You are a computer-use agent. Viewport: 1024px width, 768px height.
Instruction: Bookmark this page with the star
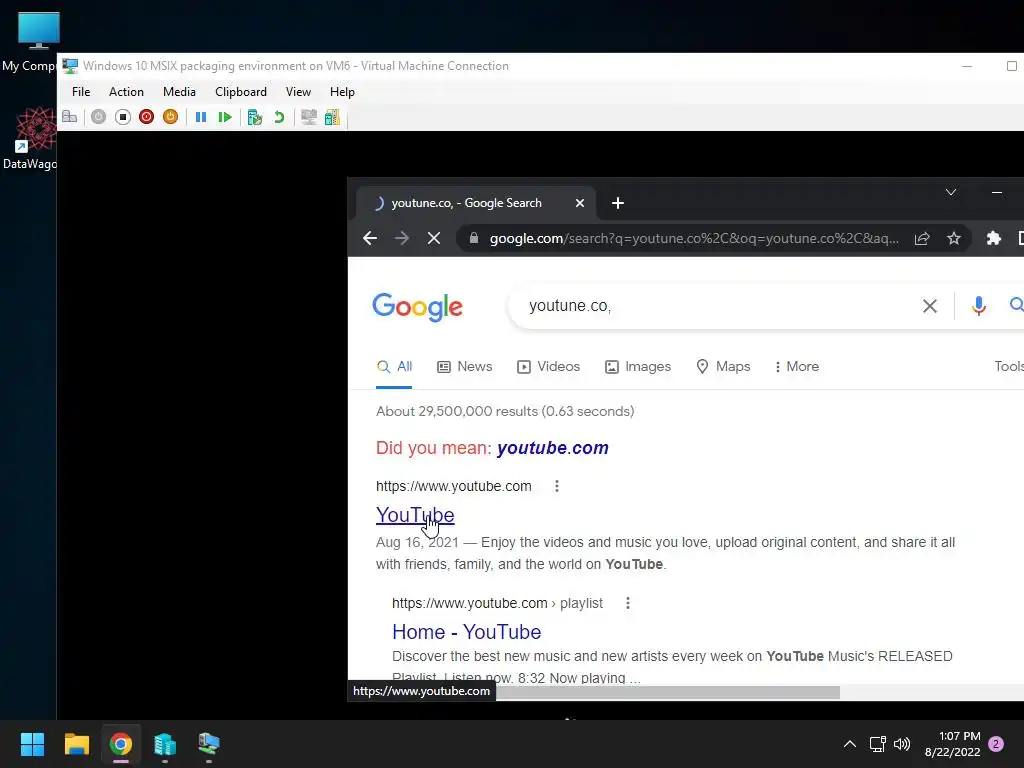point(954,238)
